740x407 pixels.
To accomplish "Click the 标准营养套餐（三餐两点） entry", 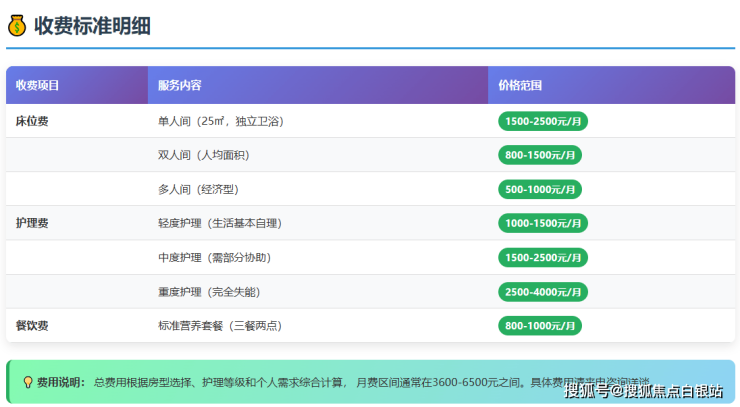I will [x=220, y=326].
